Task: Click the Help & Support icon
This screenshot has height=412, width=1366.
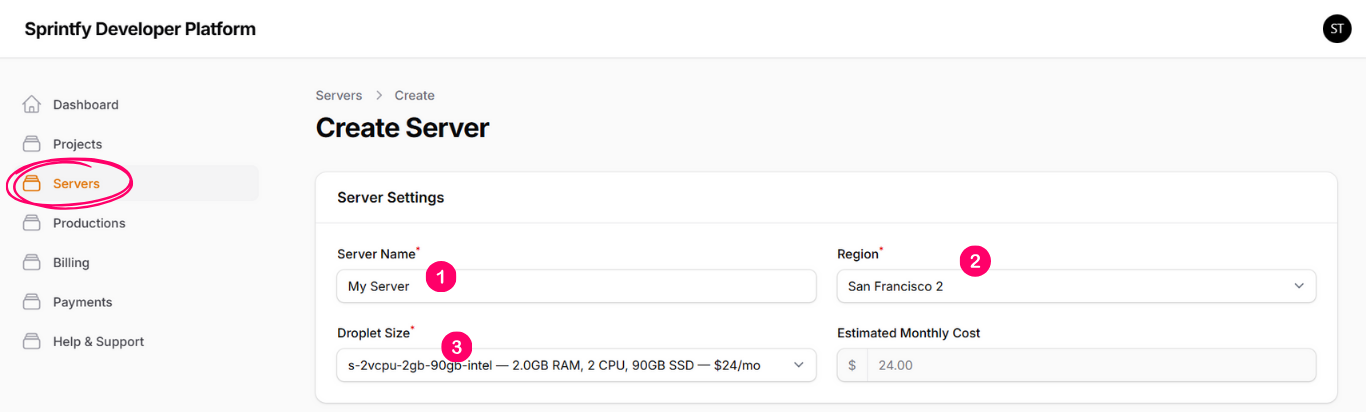Action: tap(32, 341)
